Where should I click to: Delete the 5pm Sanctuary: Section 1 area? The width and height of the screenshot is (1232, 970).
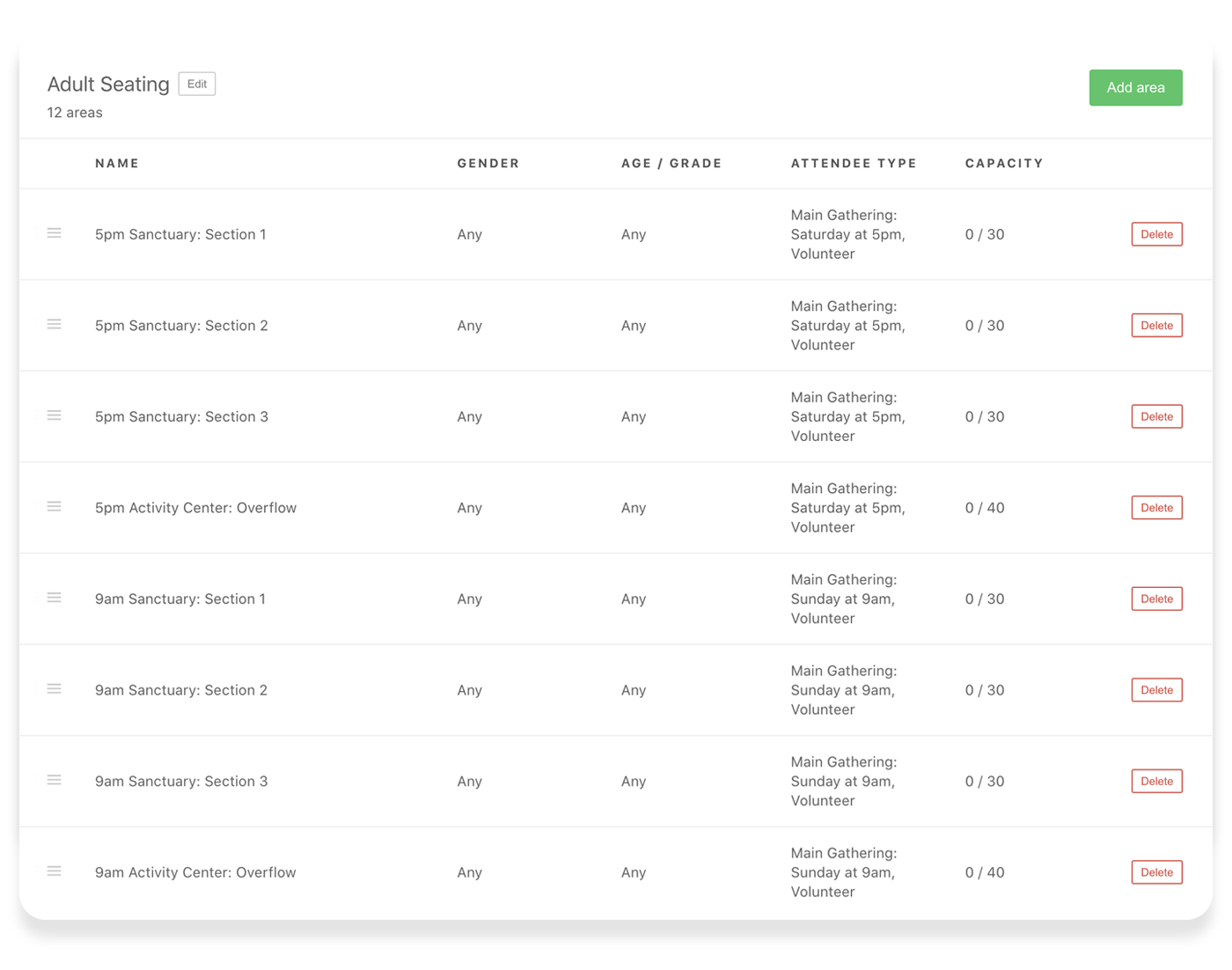coord(1156,234)
